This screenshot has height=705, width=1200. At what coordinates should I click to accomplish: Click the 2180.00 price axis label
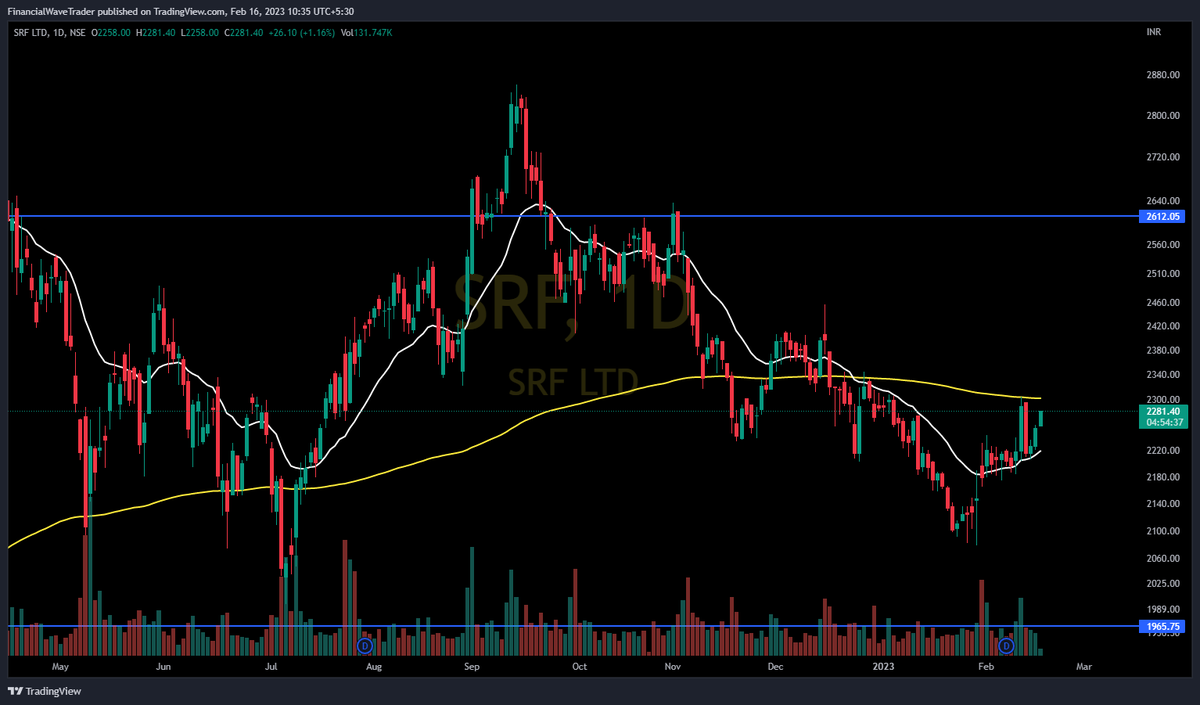1164,477
